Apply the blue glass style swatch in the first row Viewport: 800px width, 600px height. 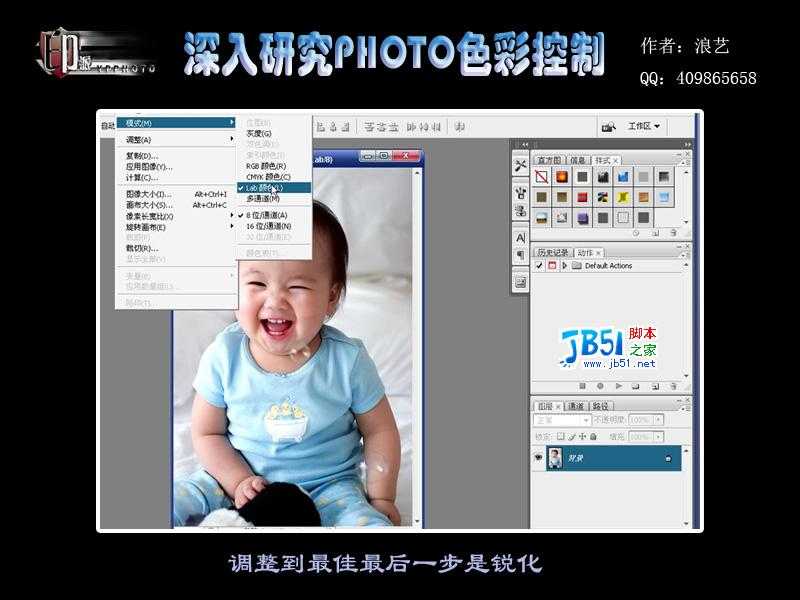click(623, 177)
